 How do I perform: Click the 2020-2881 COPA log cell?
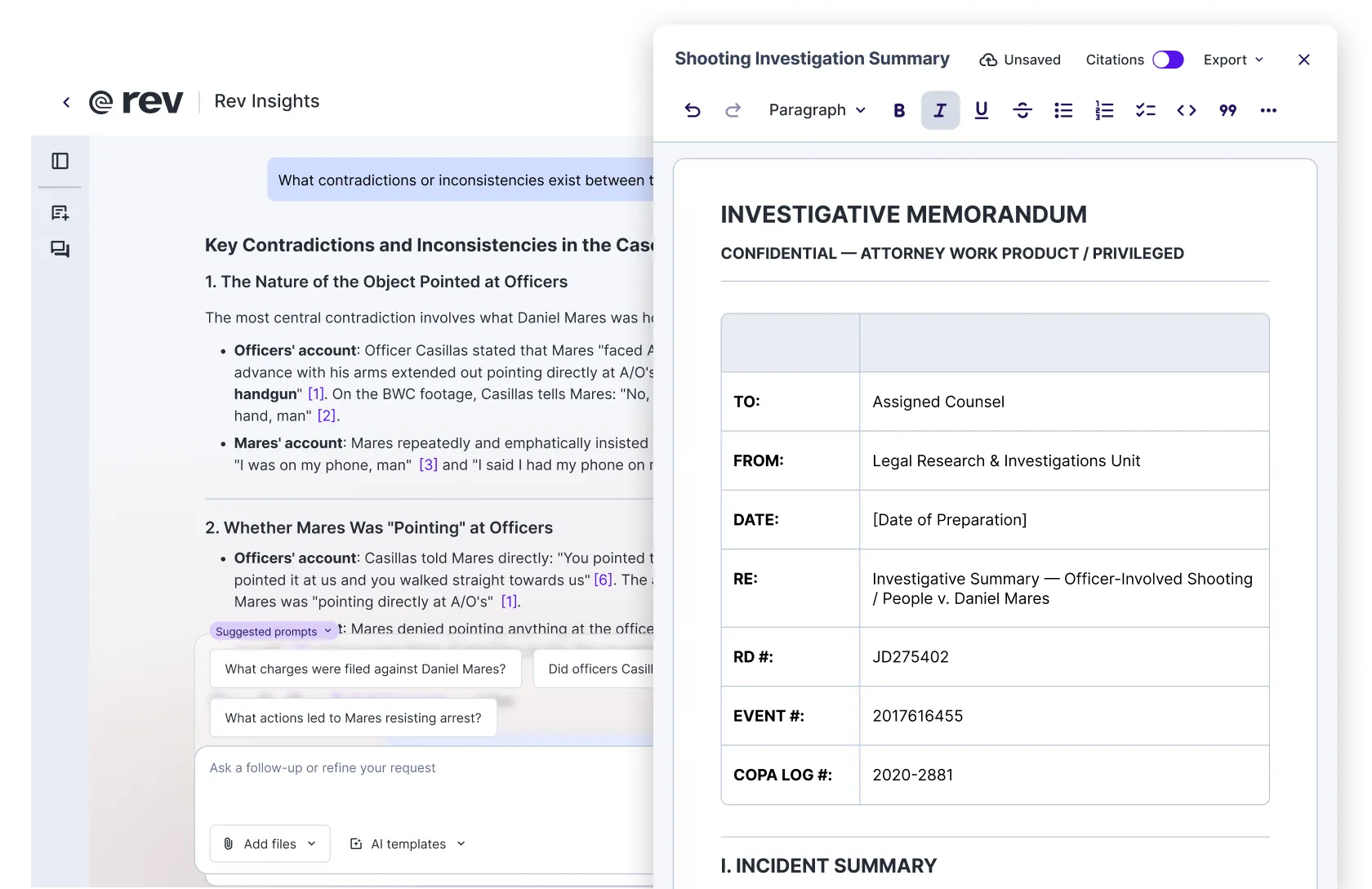[x=1064, y=774]
